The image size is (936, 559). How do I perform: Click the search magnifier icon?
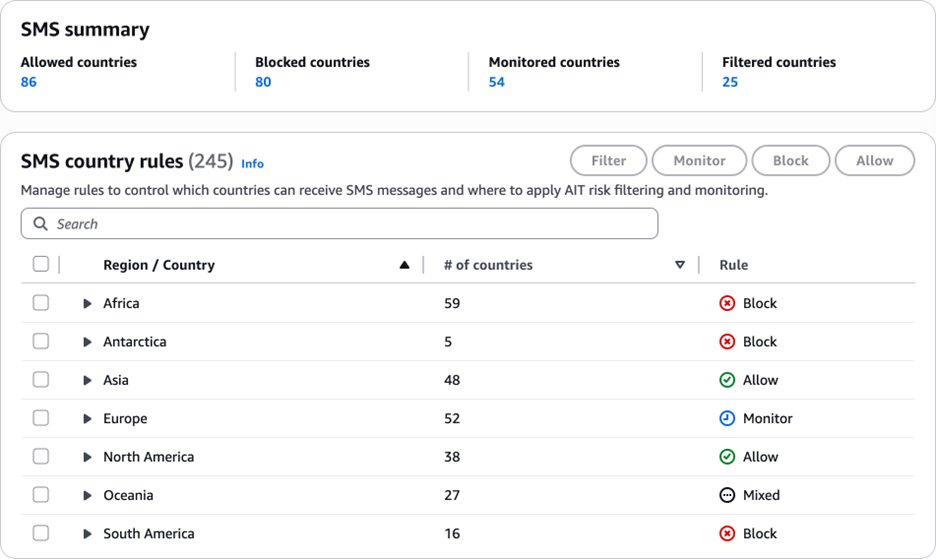(41, 224)
